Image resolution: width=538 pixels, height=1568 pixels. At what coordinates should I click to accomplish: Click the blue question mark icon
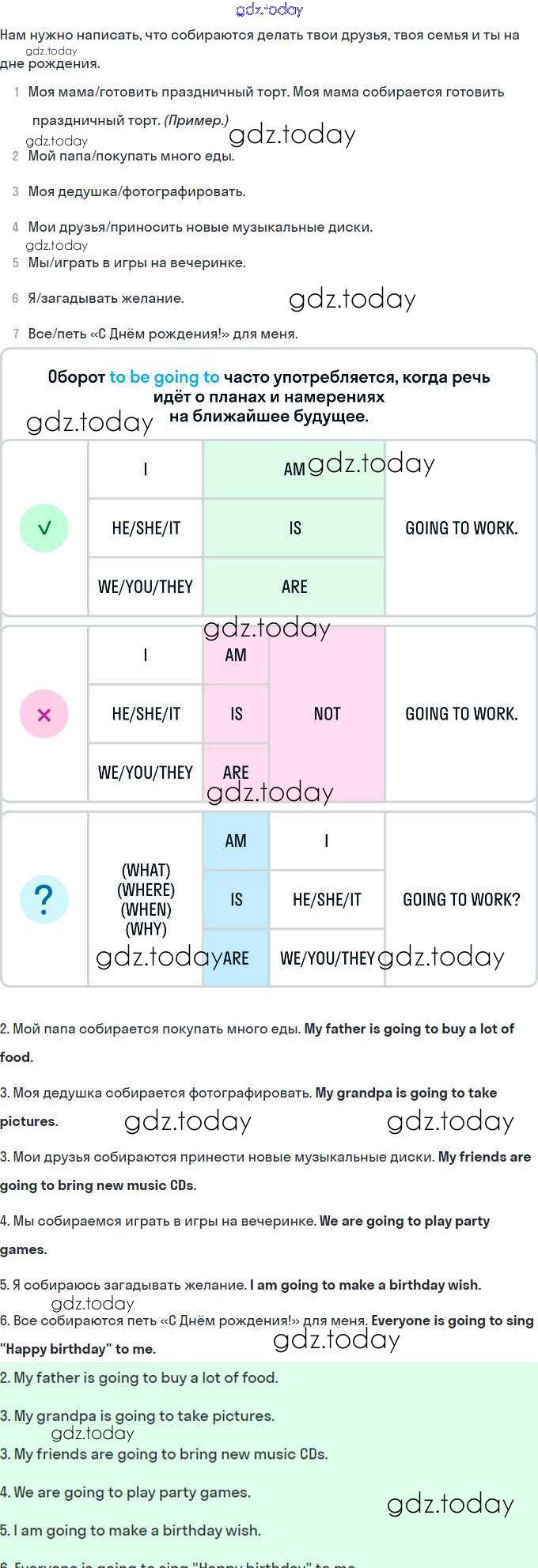point(44,900)
